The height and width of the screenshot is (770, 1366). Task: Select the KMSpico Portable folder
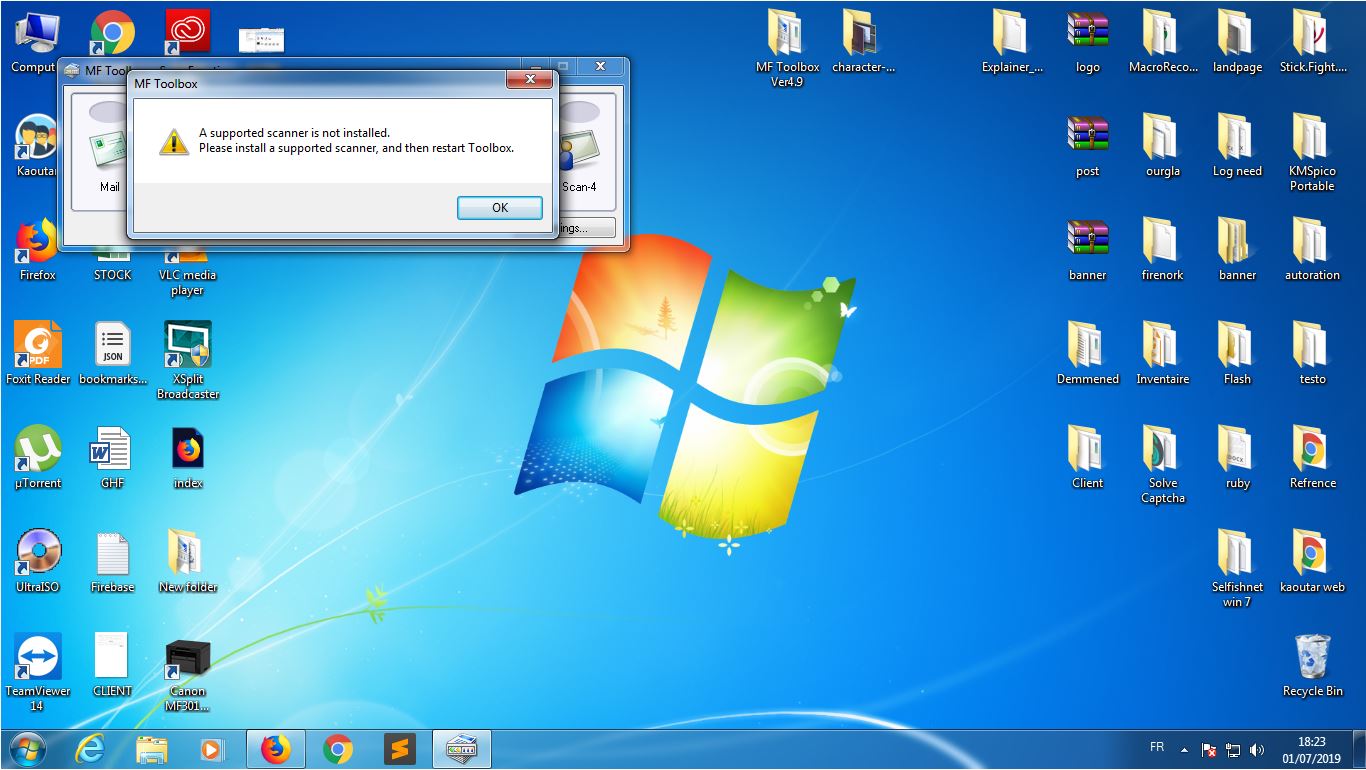1312,141
